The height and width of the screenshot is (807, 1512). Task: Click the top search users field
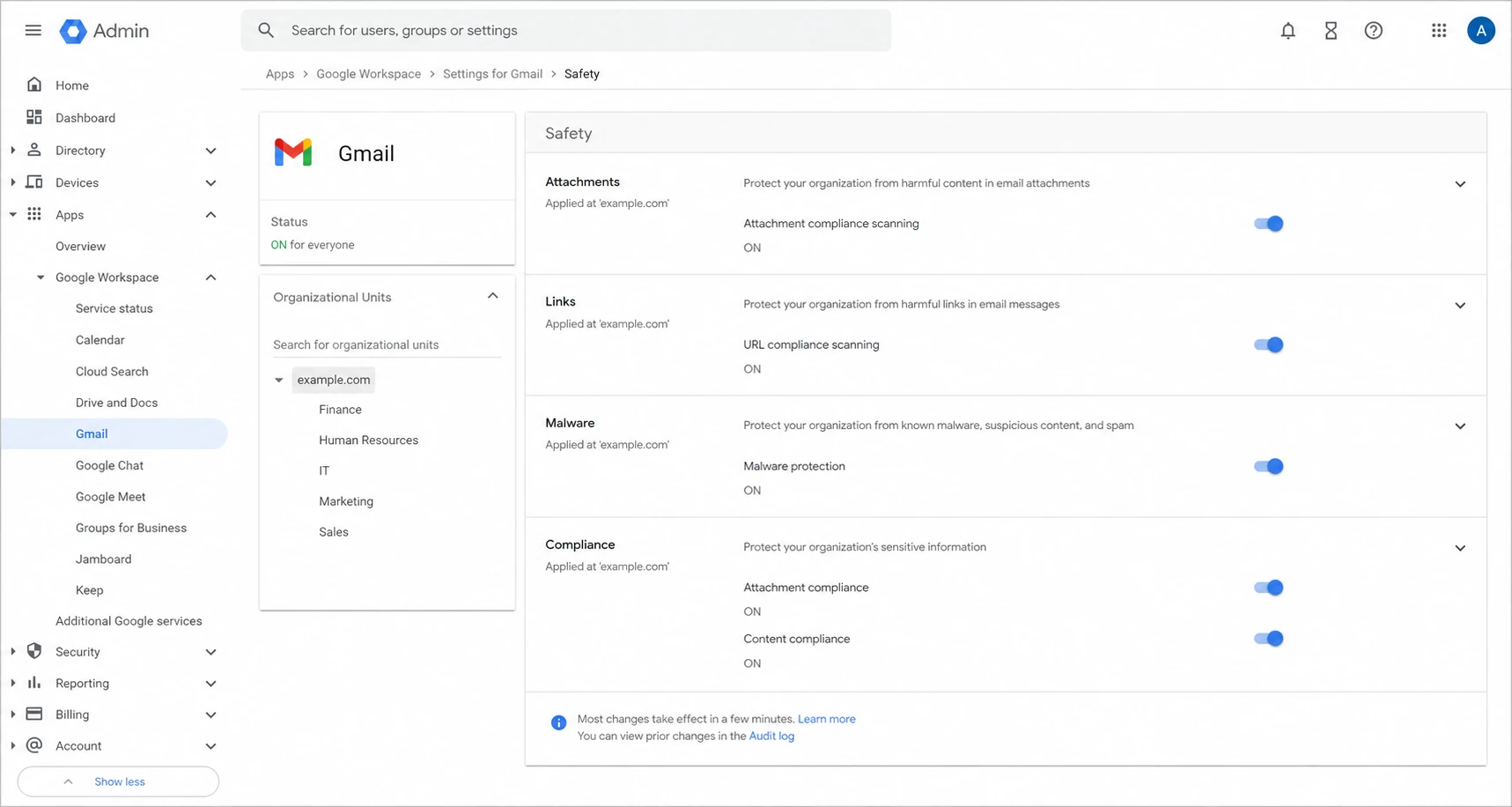[x=566, y=30]
